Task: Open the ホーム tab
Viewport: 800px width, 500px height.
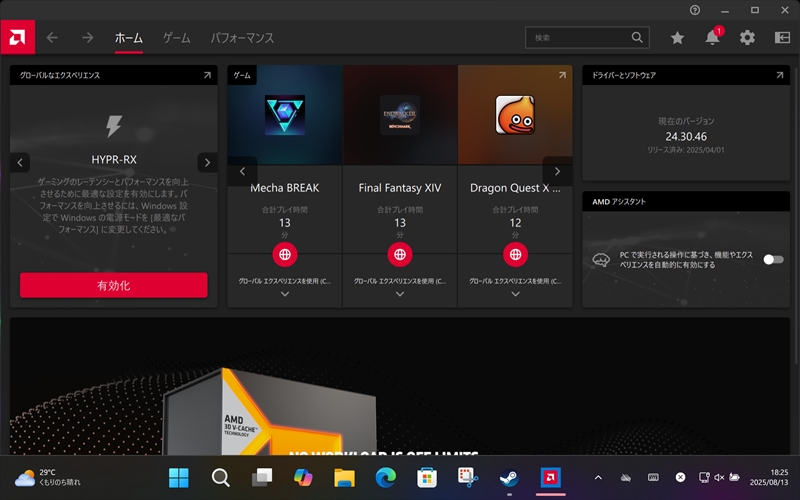Action: point(129,38)
